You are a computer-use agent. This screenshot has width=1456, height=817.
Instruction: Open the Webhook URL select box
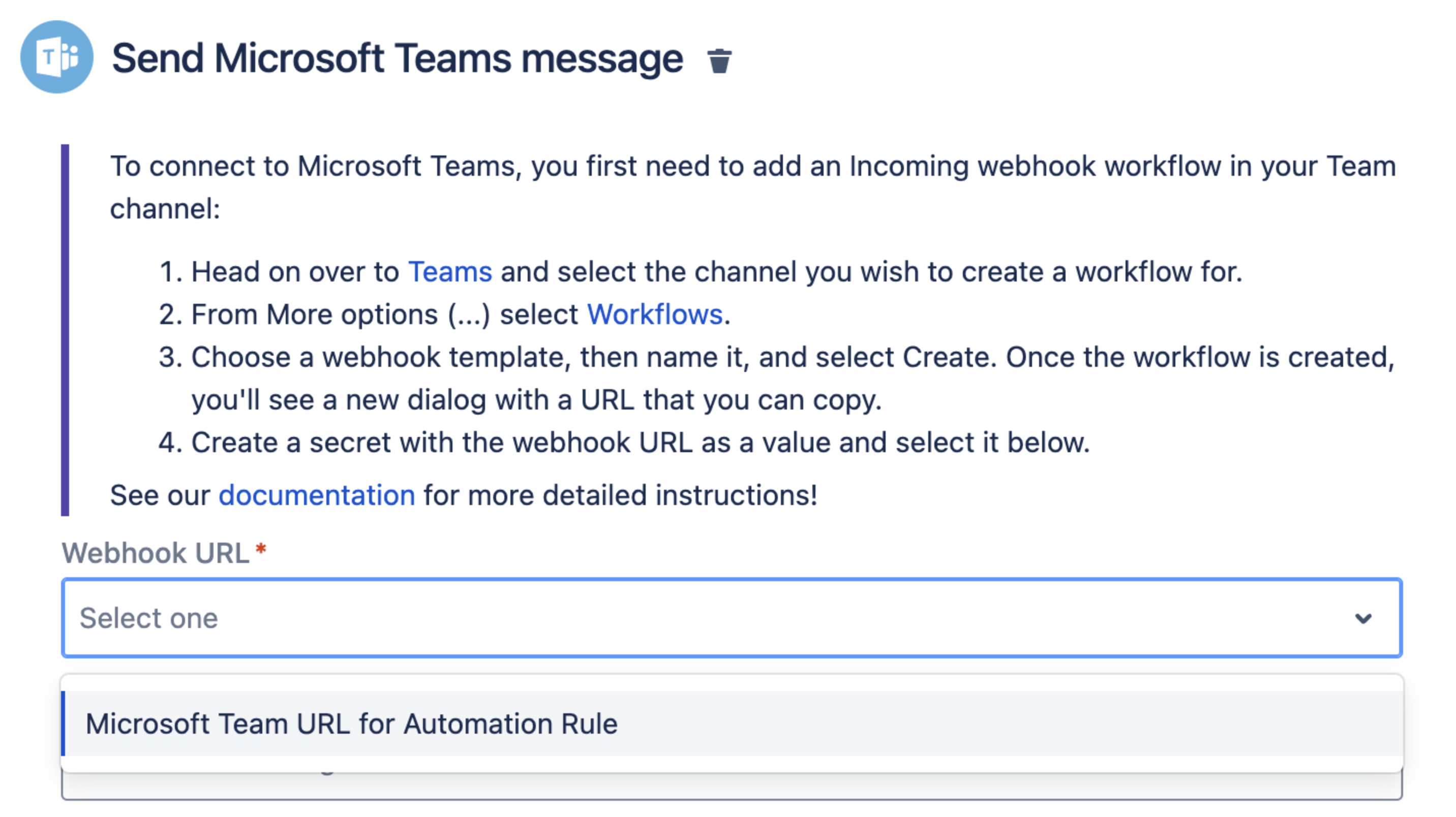[678, 617]
